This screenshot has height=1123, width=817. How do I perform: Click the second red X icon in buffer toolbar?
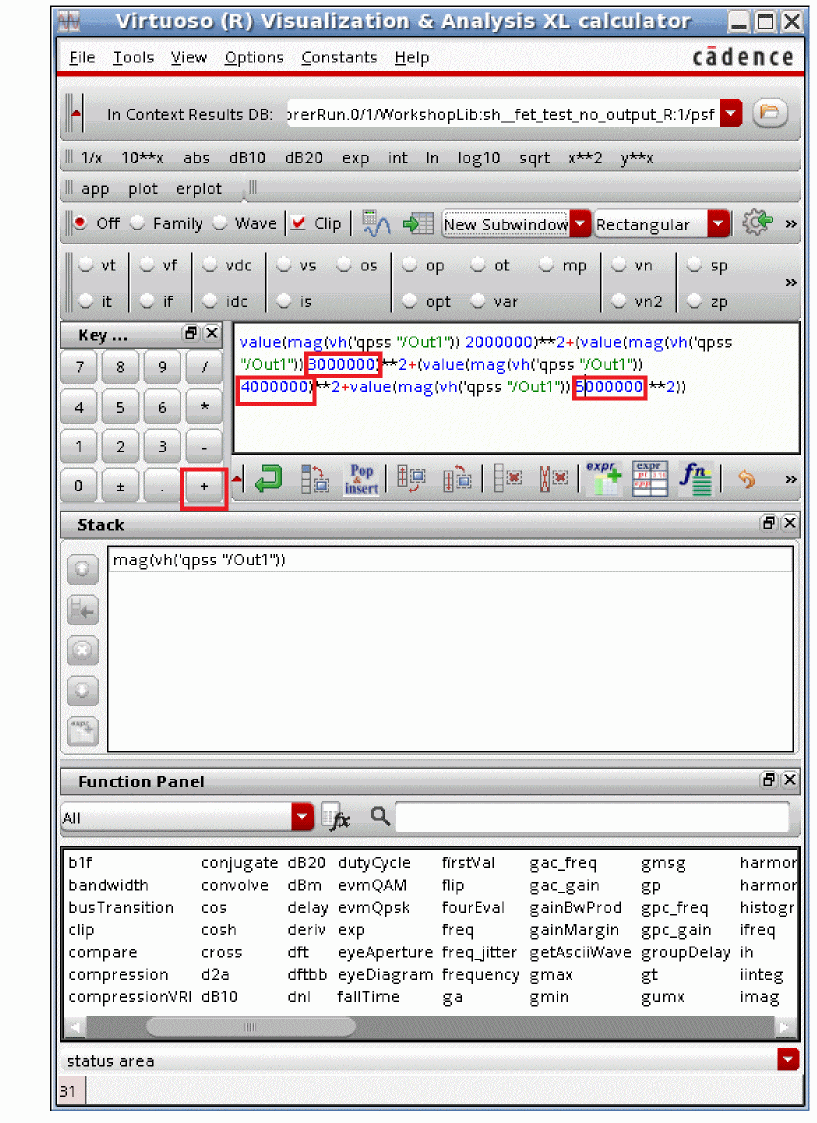coord(553,478)
